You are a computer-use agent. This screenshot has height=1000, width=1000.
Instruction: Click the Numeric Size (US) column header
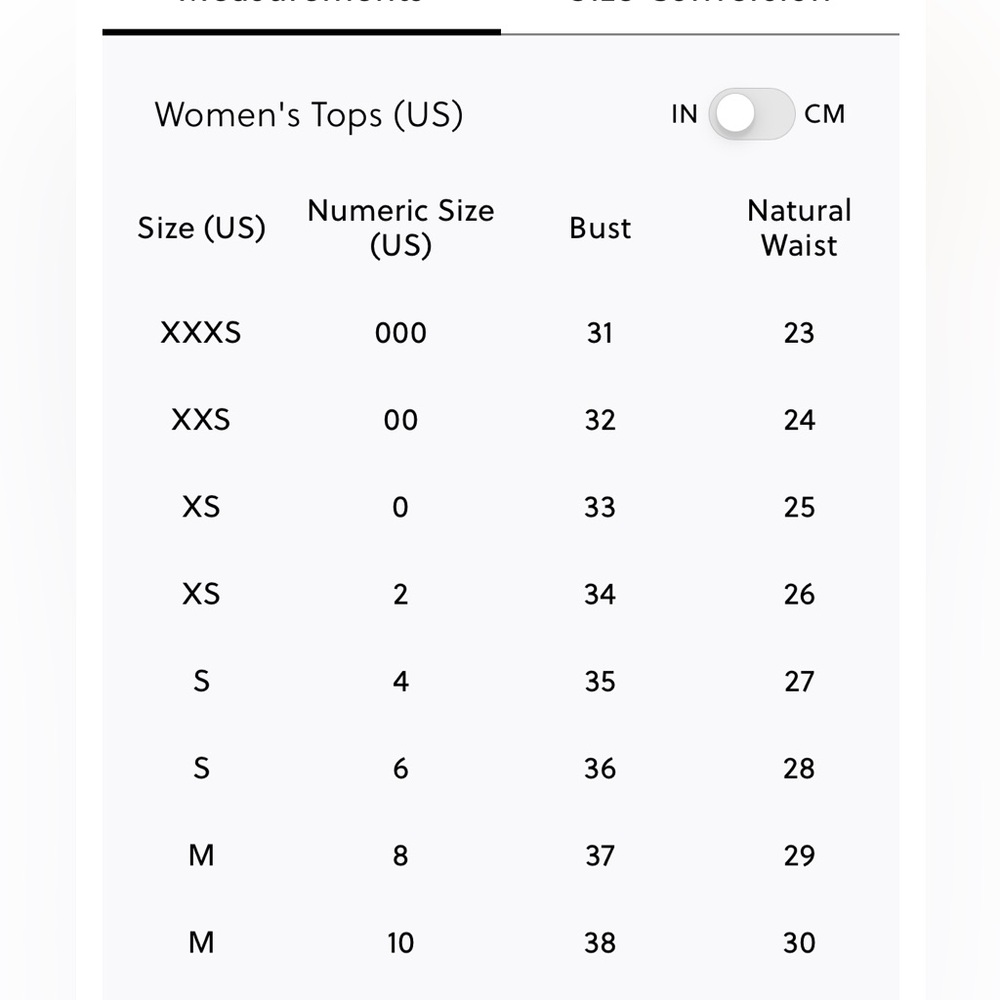[x=400, y=228]
